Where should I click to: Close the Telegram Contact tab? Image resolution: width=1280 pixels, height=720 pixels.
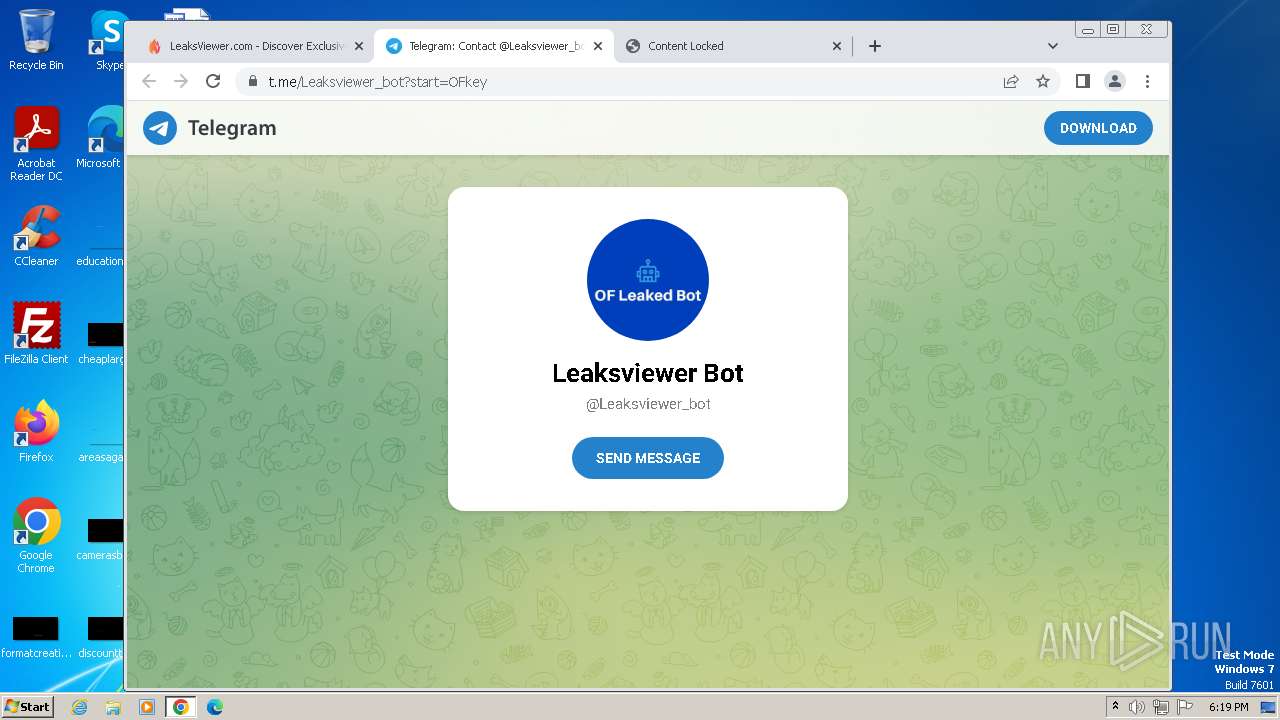tap(598, 46)
